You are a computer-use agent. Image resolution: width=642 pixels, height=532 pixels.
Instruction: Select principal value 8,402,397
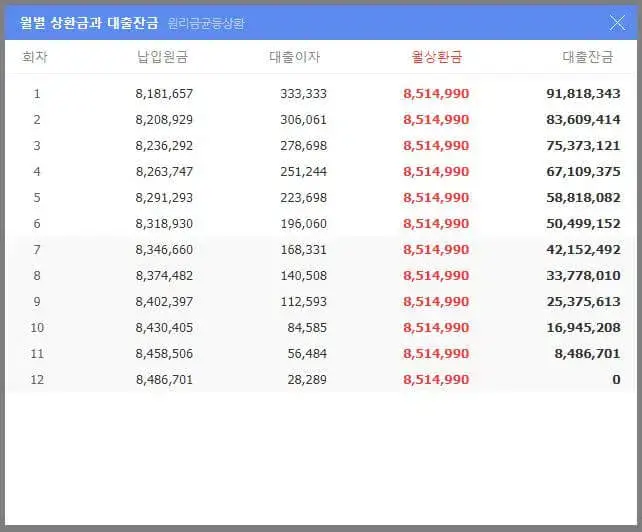(x=164, y=302)
